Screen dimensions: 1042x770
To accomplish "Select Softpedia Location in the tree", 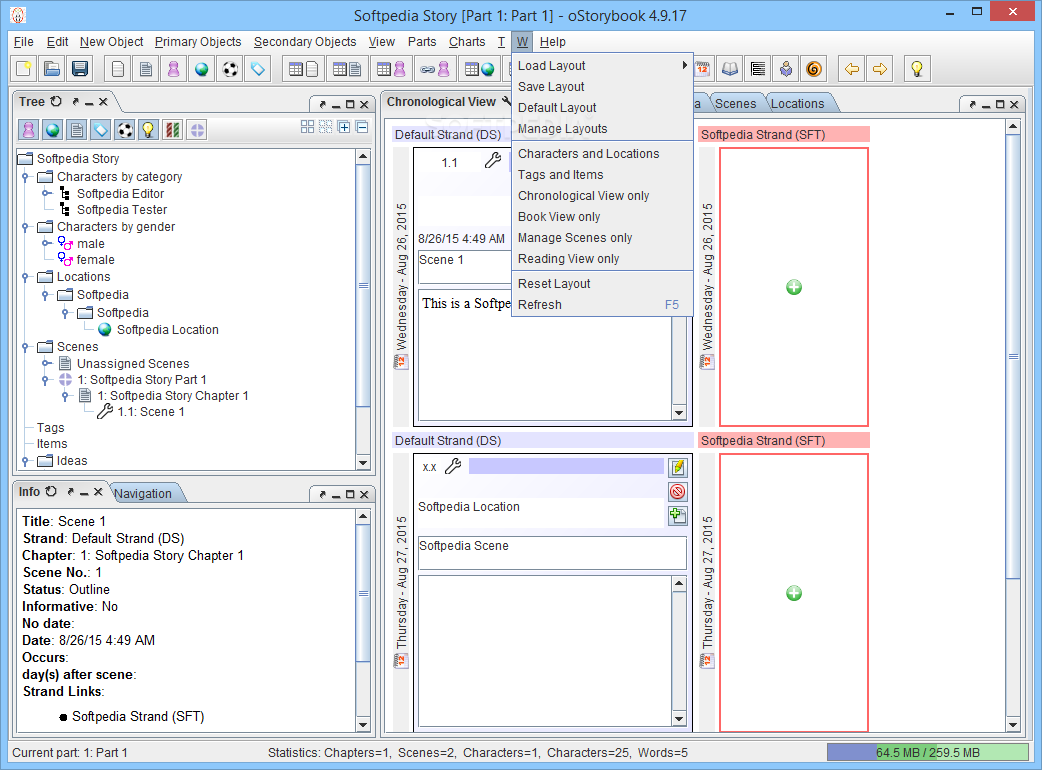I will (167, 330).
